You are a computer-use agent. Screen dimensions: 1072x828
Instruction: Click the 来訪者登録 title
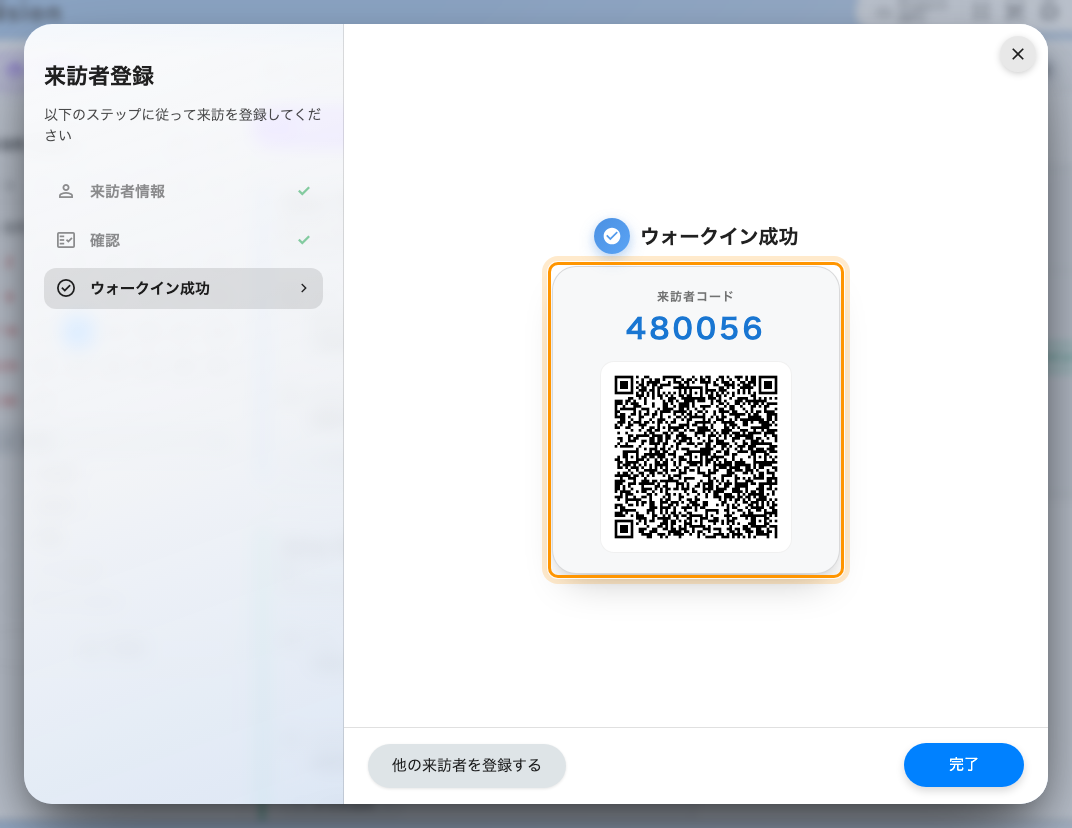tap(99, 76)
